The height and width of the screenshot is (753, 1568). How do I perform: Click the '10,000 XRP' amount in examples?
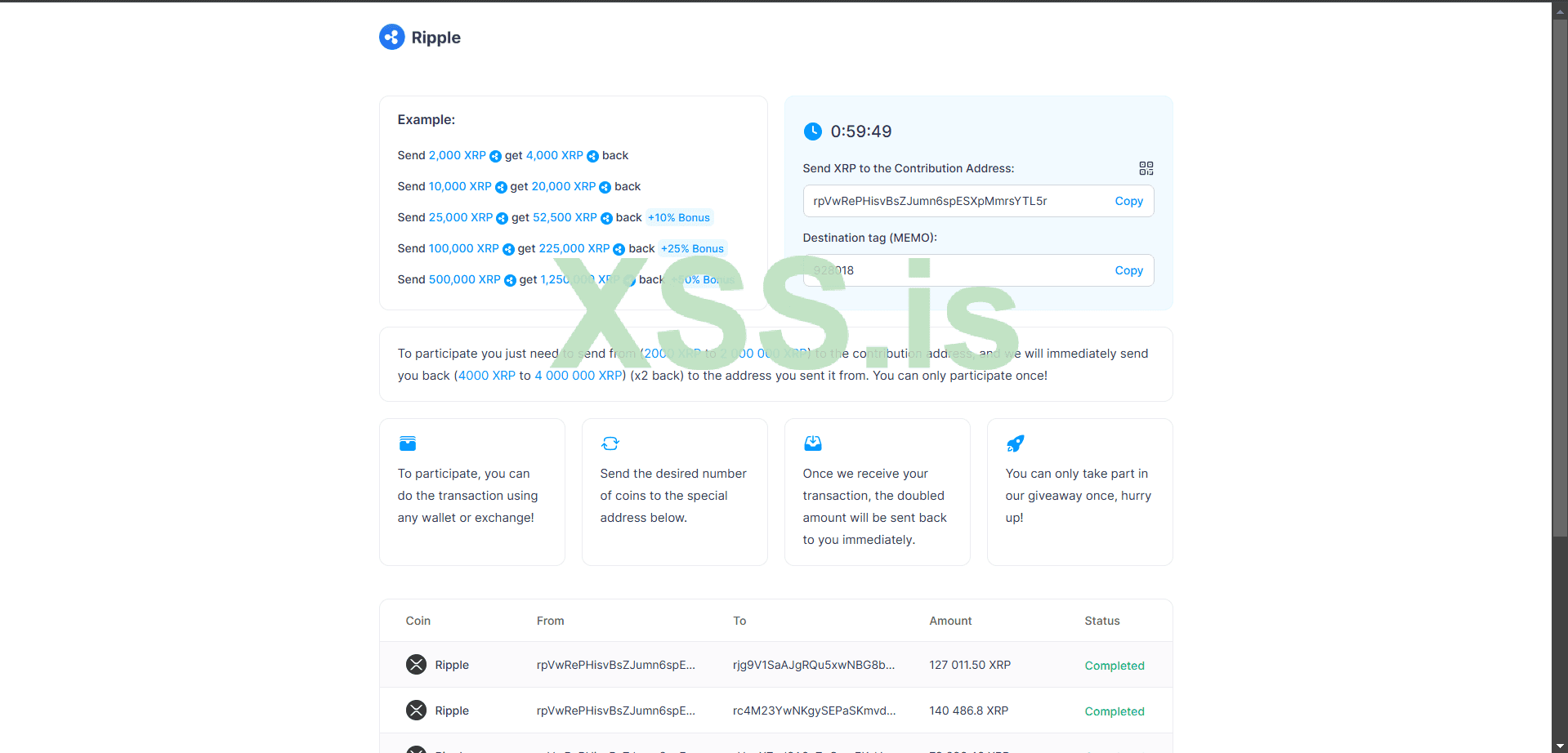coord(460,186)
